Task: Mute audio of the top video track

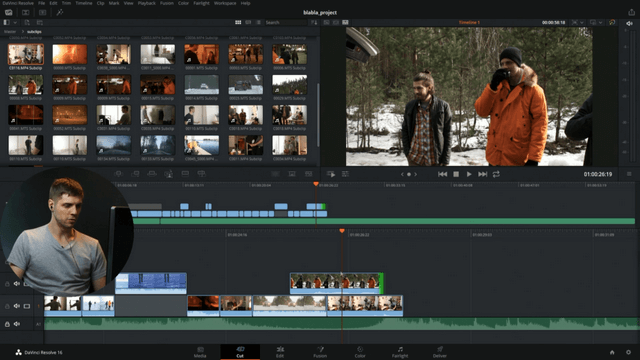Action: pos(17,284)
